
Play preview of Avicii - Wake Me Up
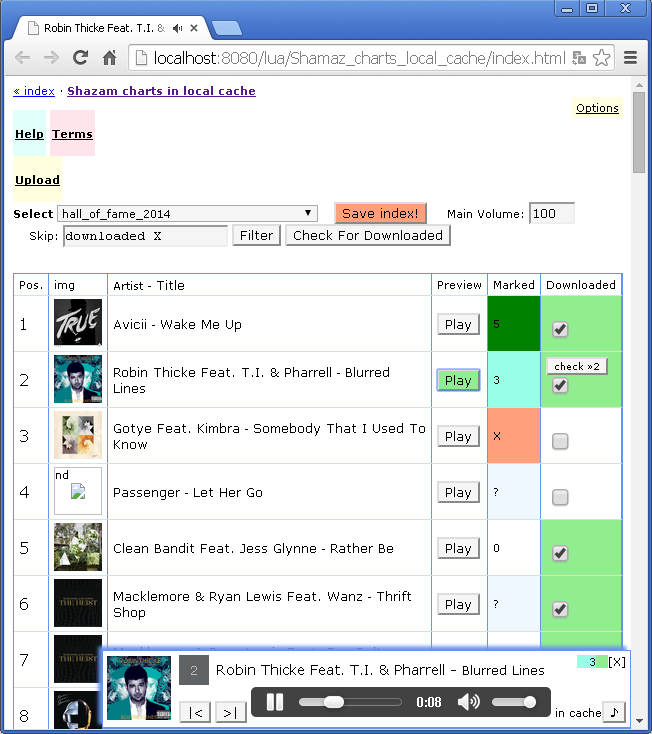[458, 324]
